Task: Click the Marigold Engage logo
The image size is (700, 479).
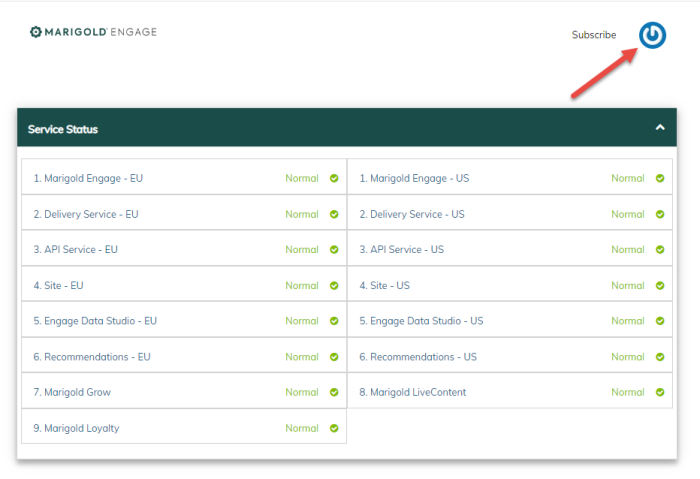Action: (x=93, y=32)
